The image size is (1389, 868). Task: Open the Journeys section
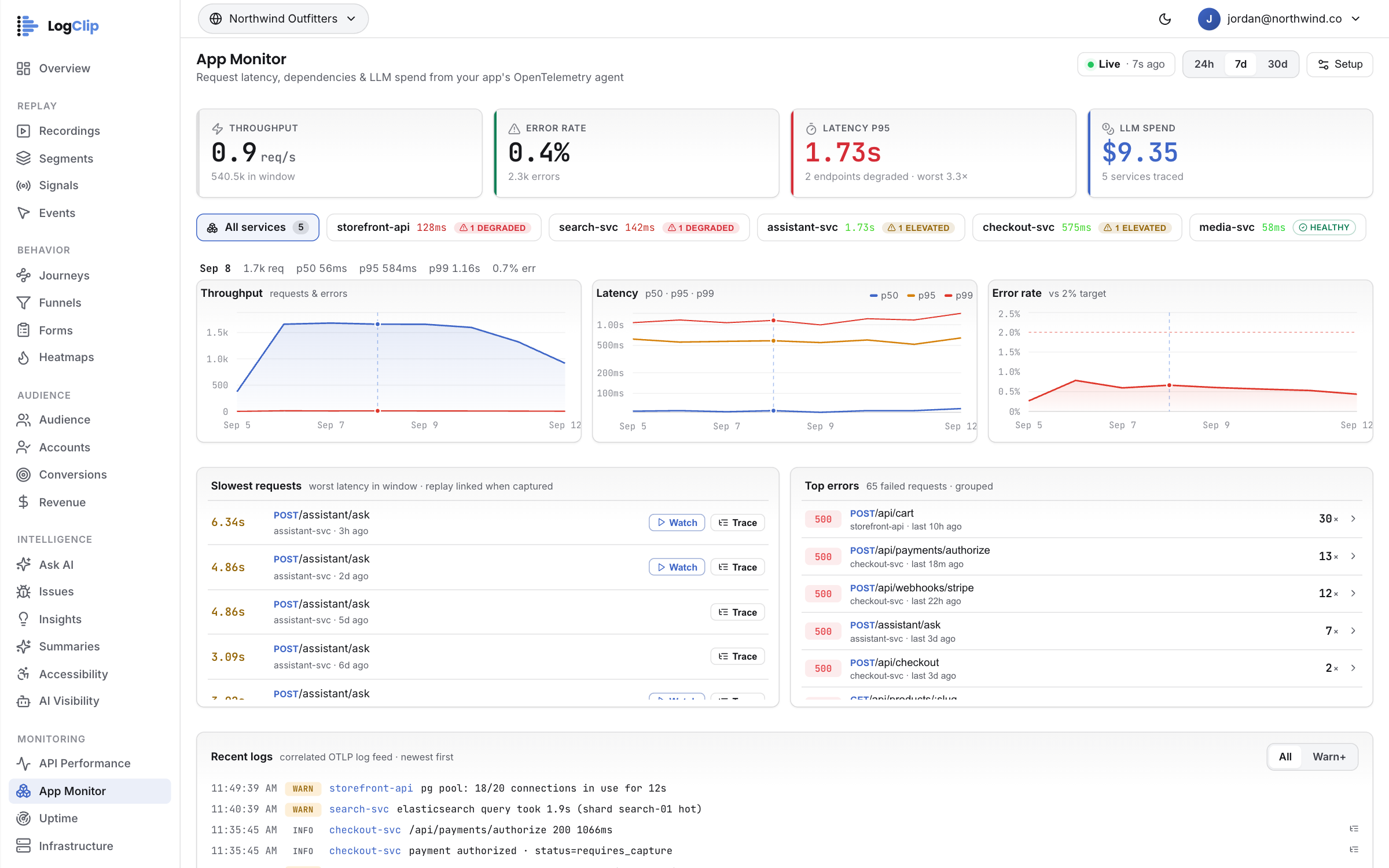click(x=90, y=275)
